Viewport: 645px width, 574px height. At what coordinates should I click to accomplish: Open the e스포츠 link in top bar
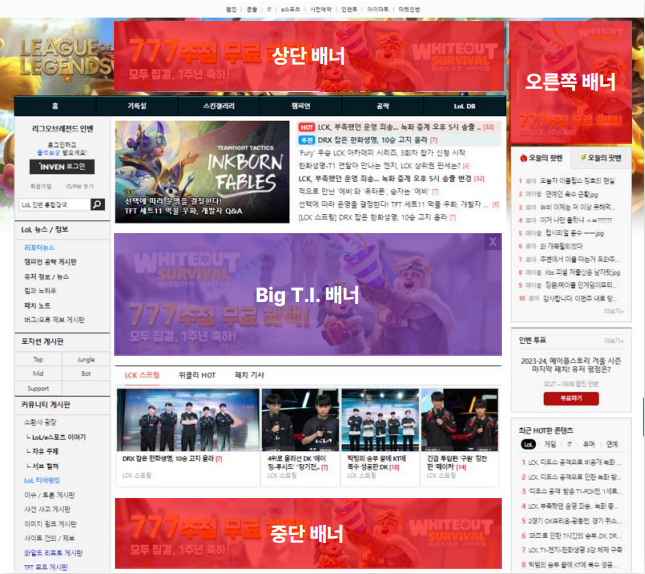click(290, 9)
